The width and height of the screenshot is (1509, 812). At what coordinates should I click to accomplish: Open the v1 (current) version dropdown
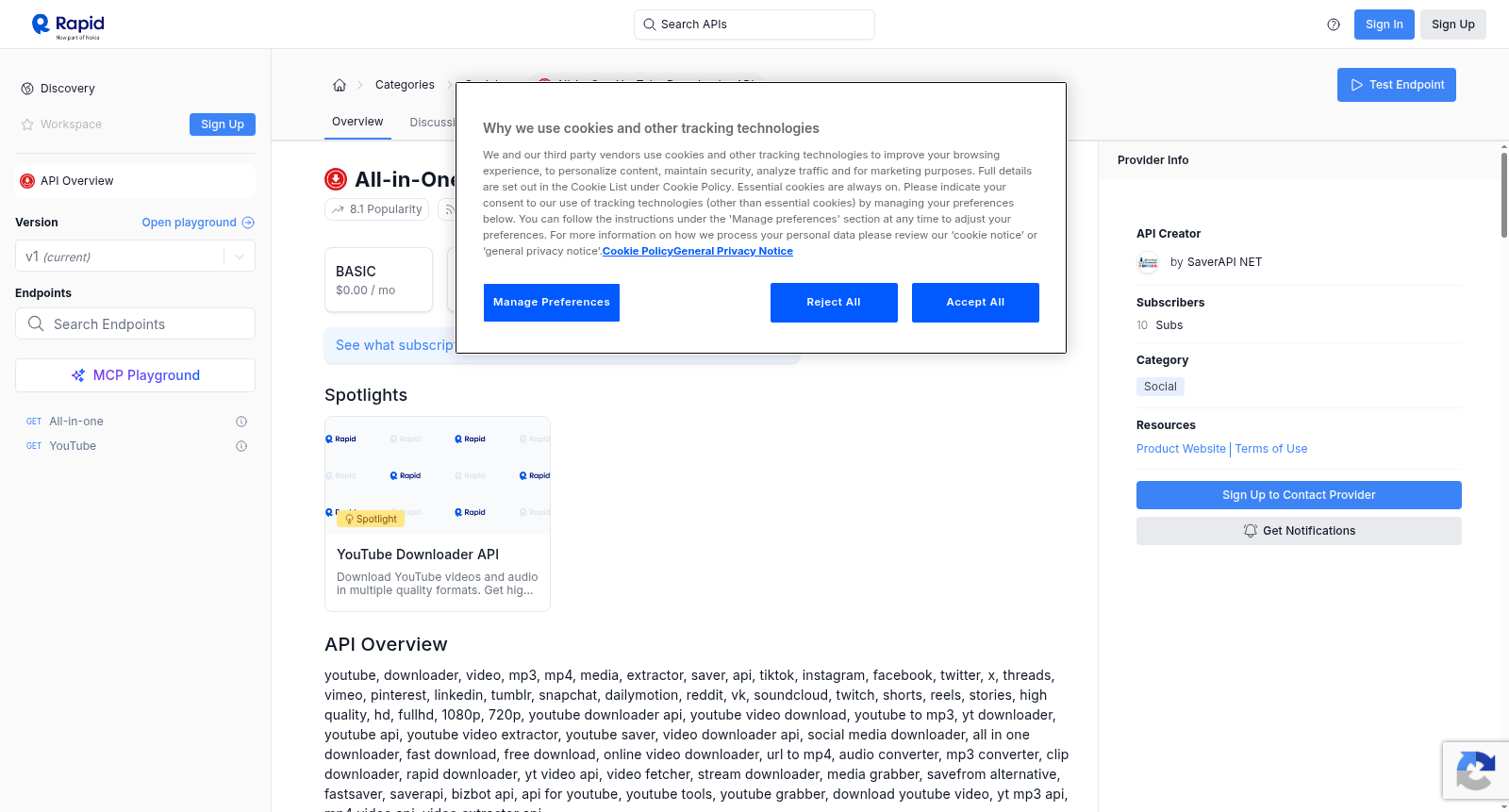(x=135, y=257)
